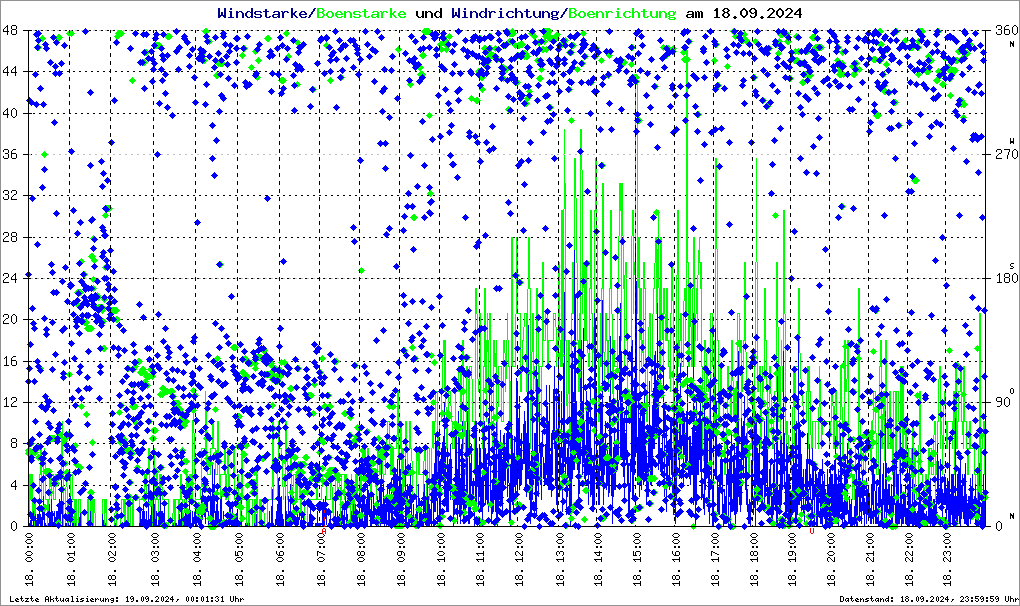
Task: Click the '18. 05:00' time axis label
Action: tap(239, 559)
